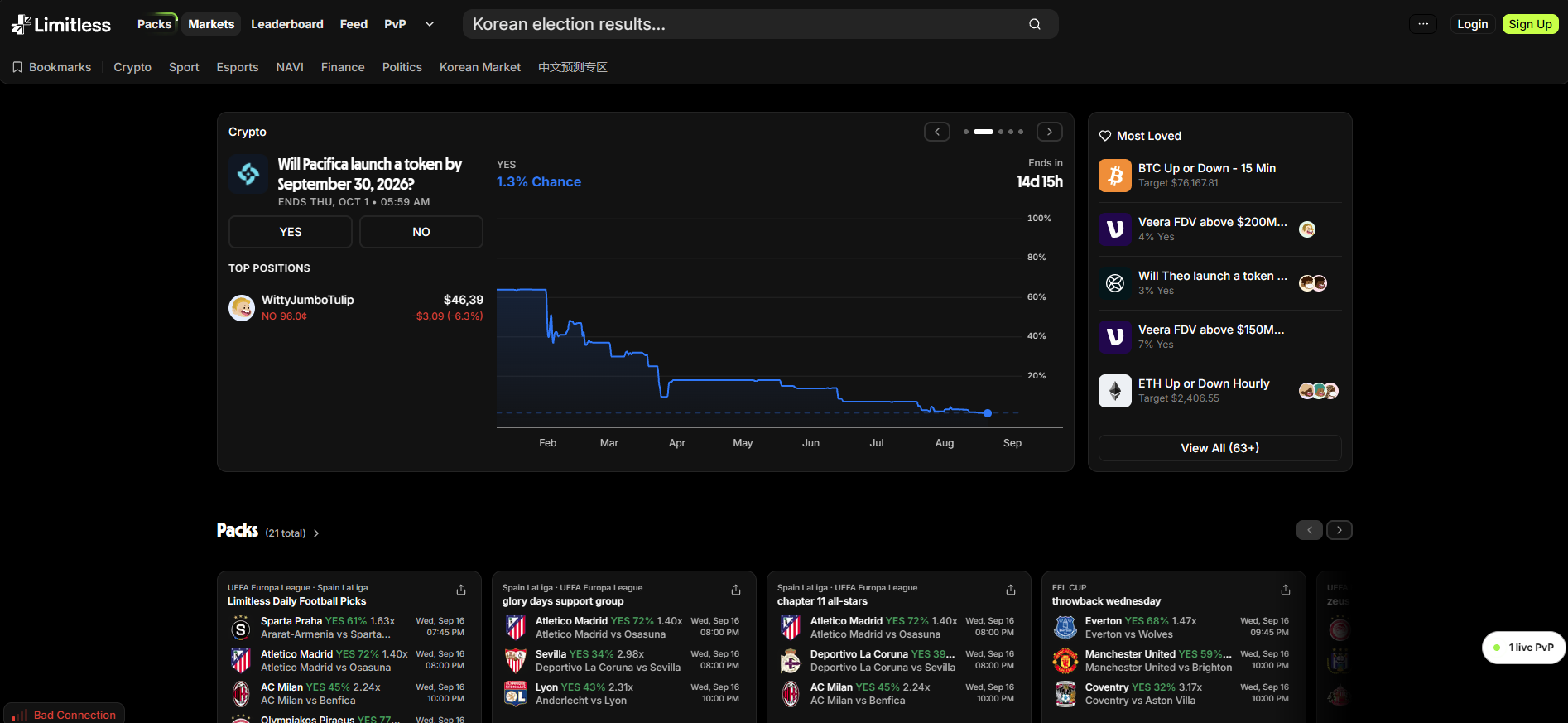The width and height of the screenshot is (1568, 723).
Task: Open the Bookmarks category
Action: [51, 67]
